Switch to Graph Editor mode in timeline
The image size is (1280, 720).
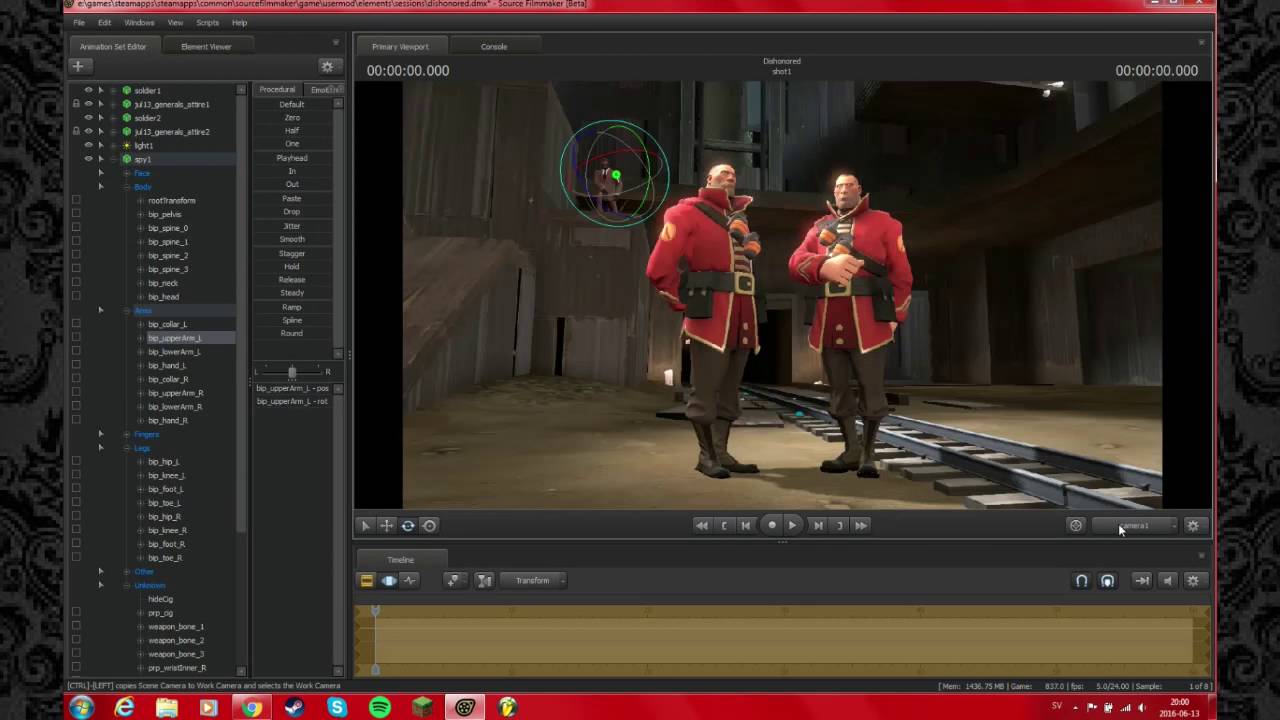pos(410,580)
